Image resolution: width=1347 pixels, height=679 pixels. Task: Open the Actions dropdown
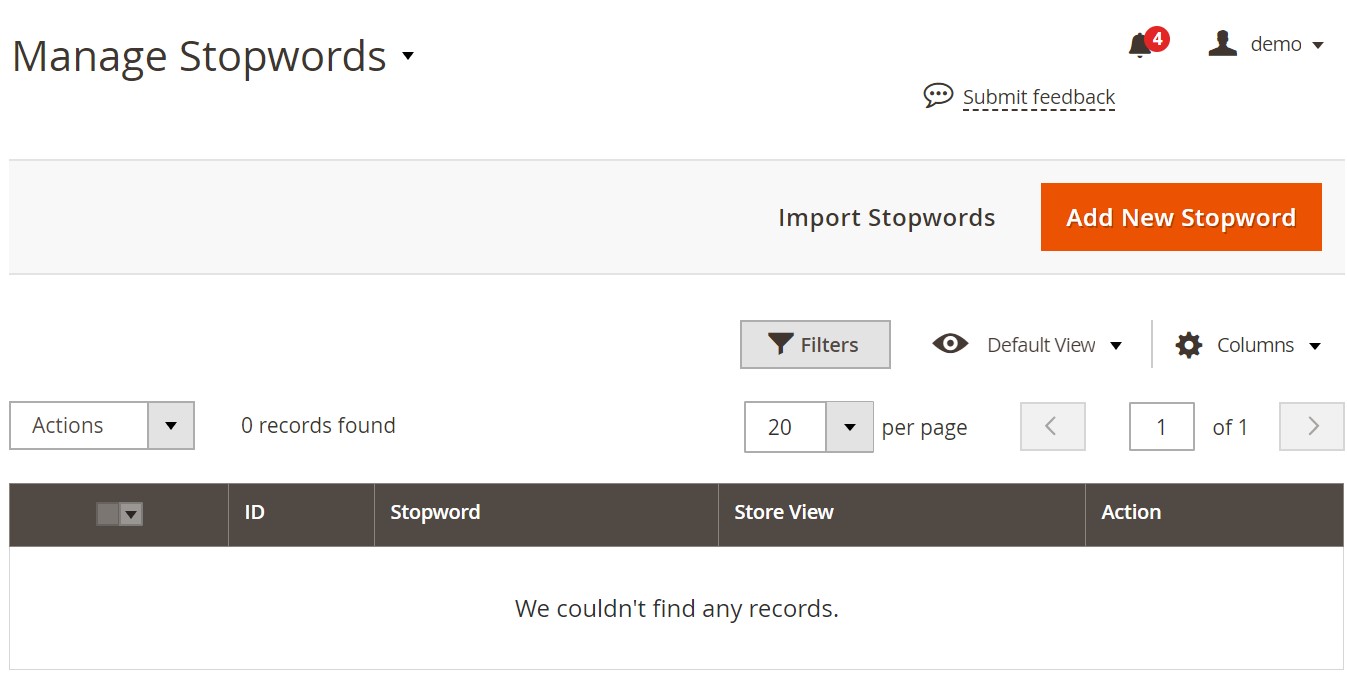[x=102, y=426]
